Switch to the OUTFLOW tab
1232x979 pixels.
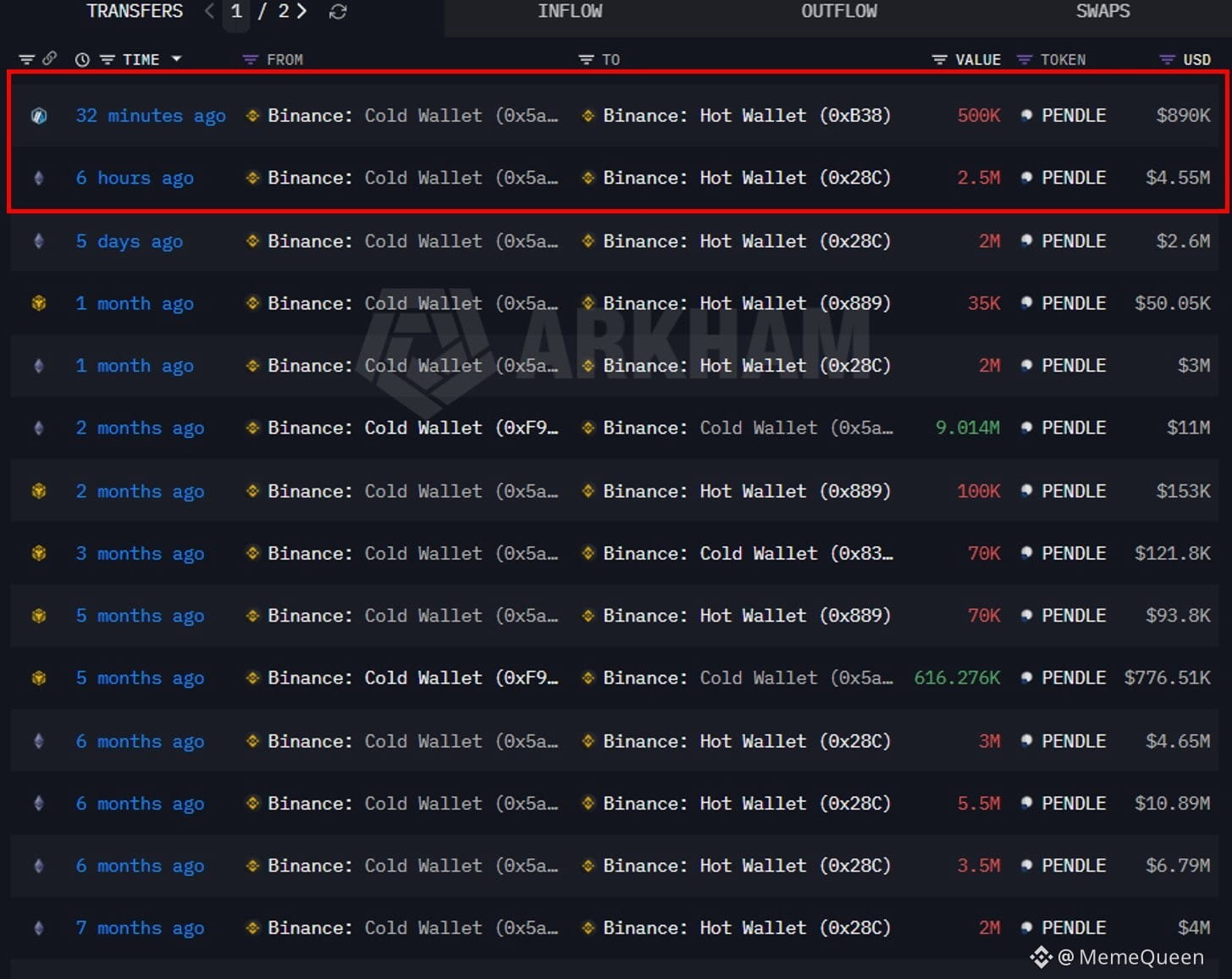(839, 12)
